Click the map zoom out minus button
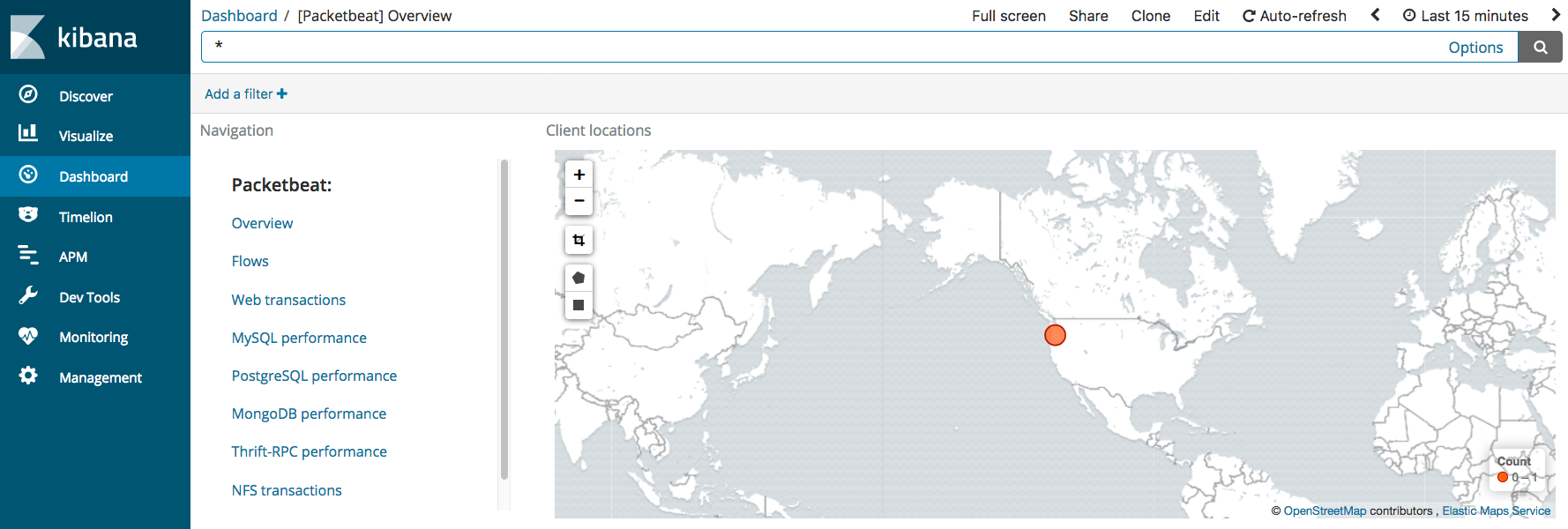 pos(579,201)
